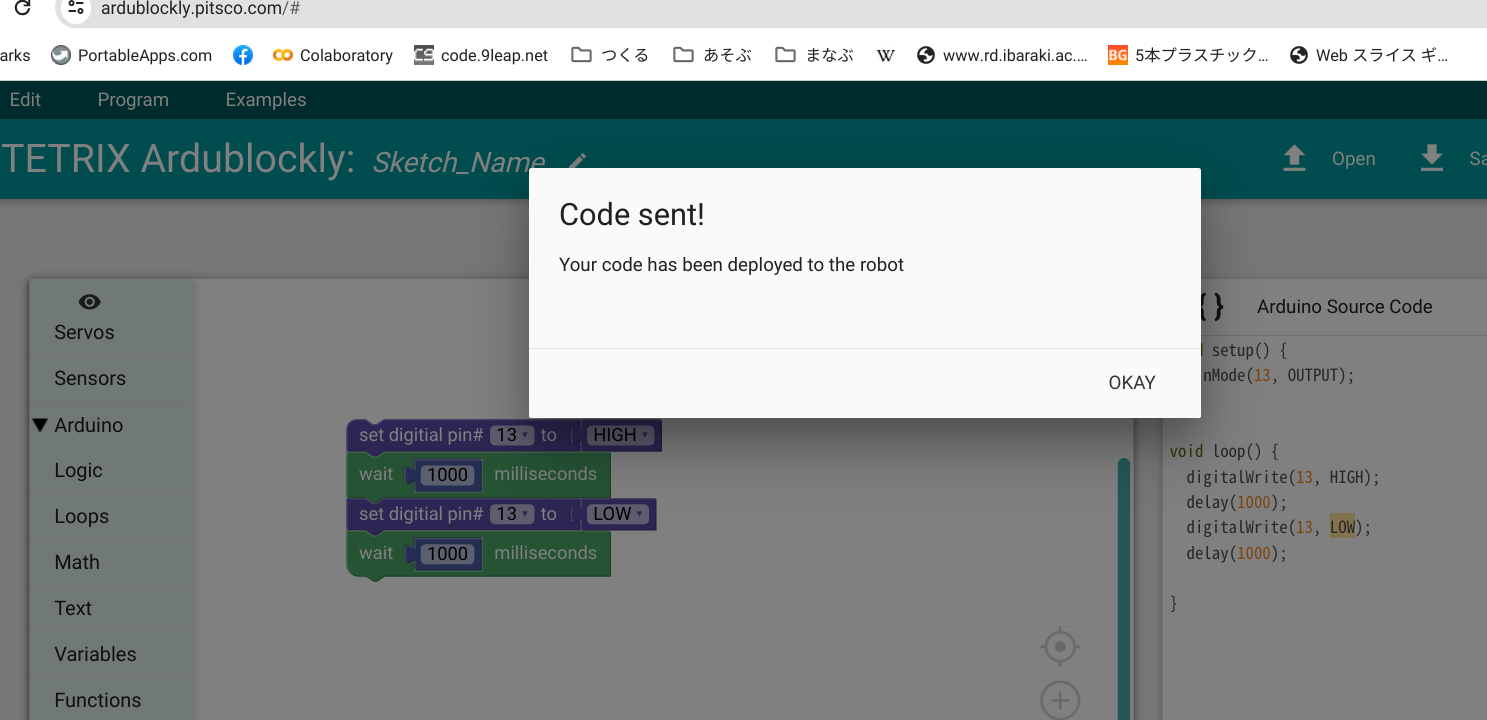Screen dimensions: 1487x720
Task: Click second wait block 1000 value
Action: [x=447, y=554]
